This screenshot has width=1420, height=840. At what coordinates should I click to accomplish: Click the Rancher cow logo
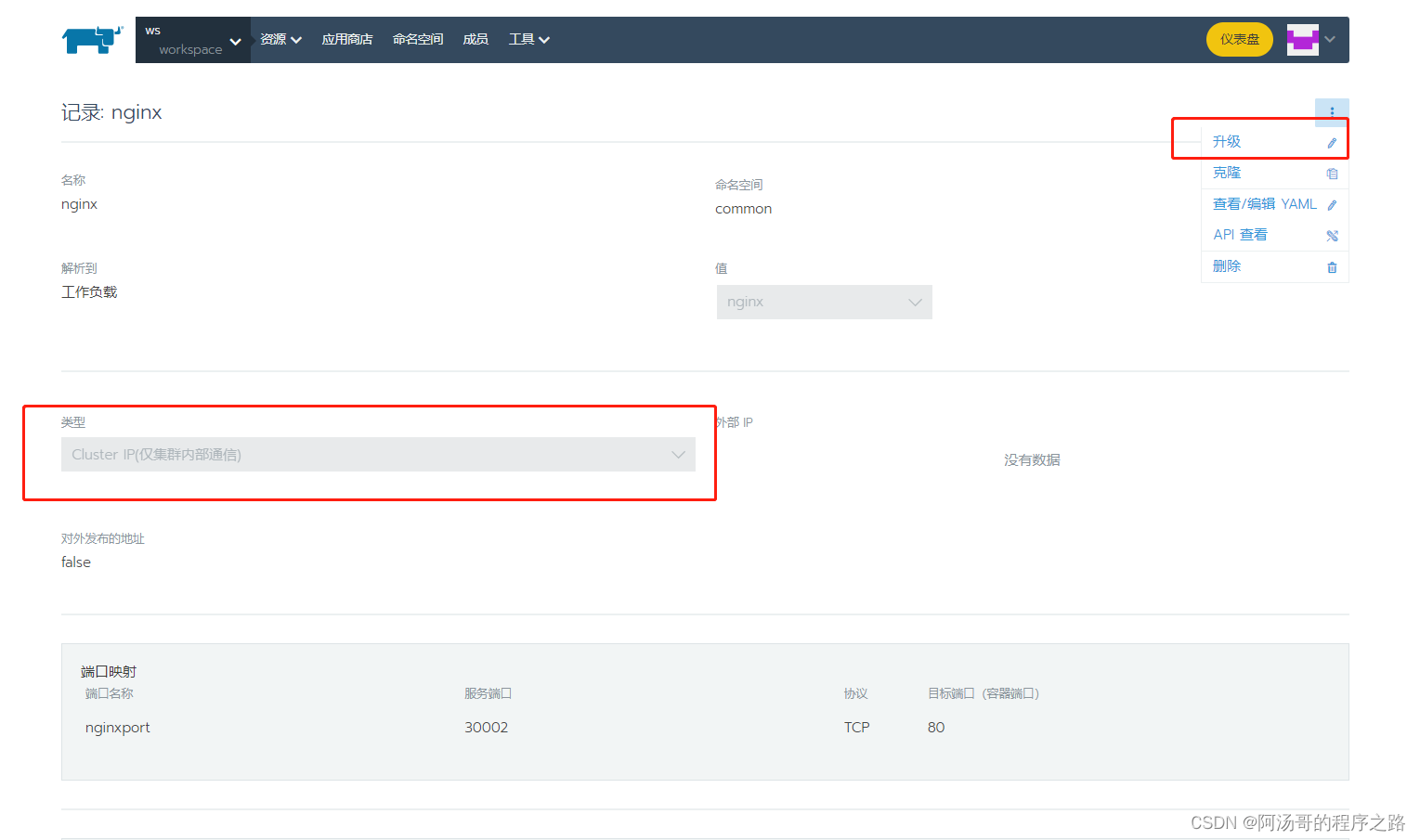tap(92, 39)
